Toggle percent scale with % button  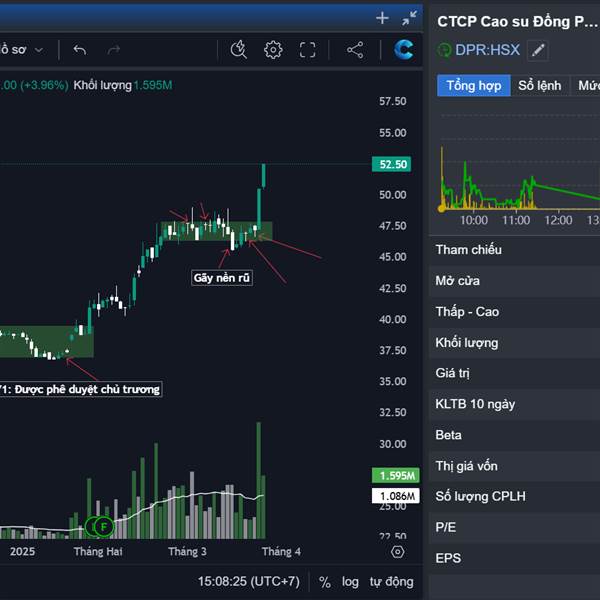point(325,582)
